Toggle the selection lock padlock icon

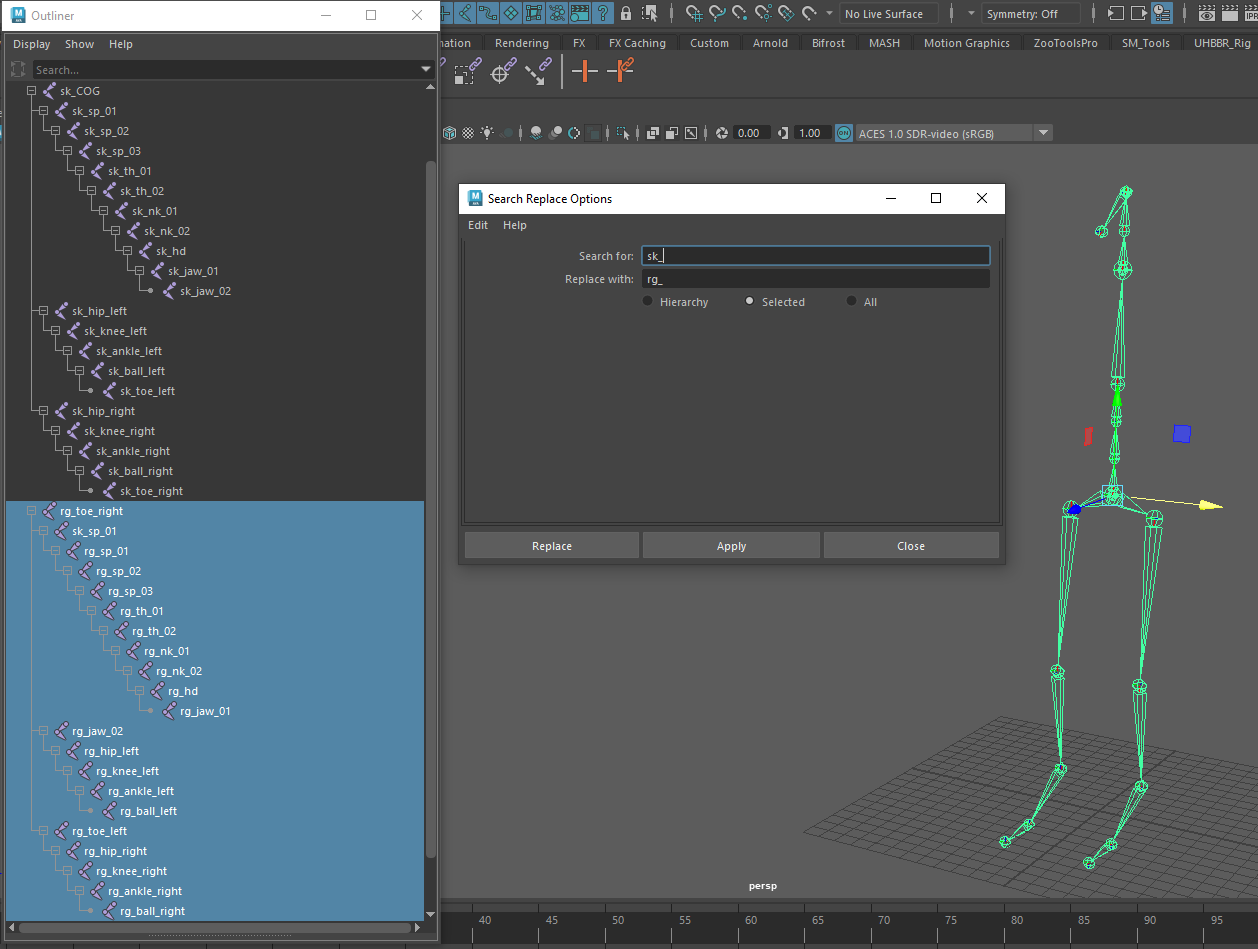click(626, 13)
